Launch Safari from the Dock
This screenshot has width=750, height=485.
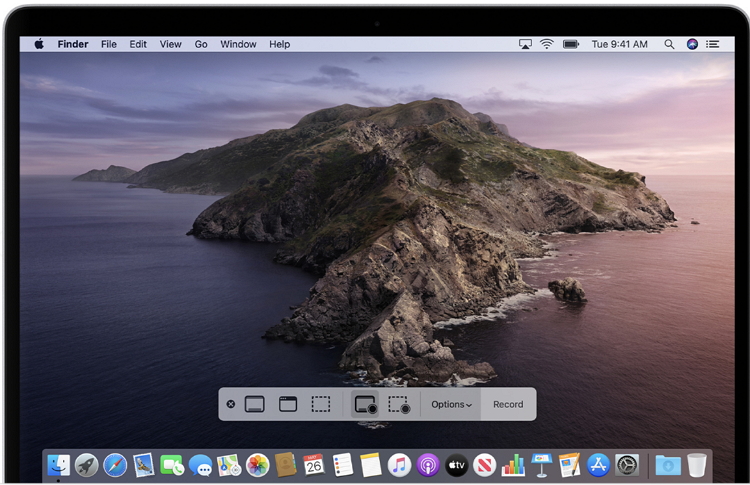115,465
